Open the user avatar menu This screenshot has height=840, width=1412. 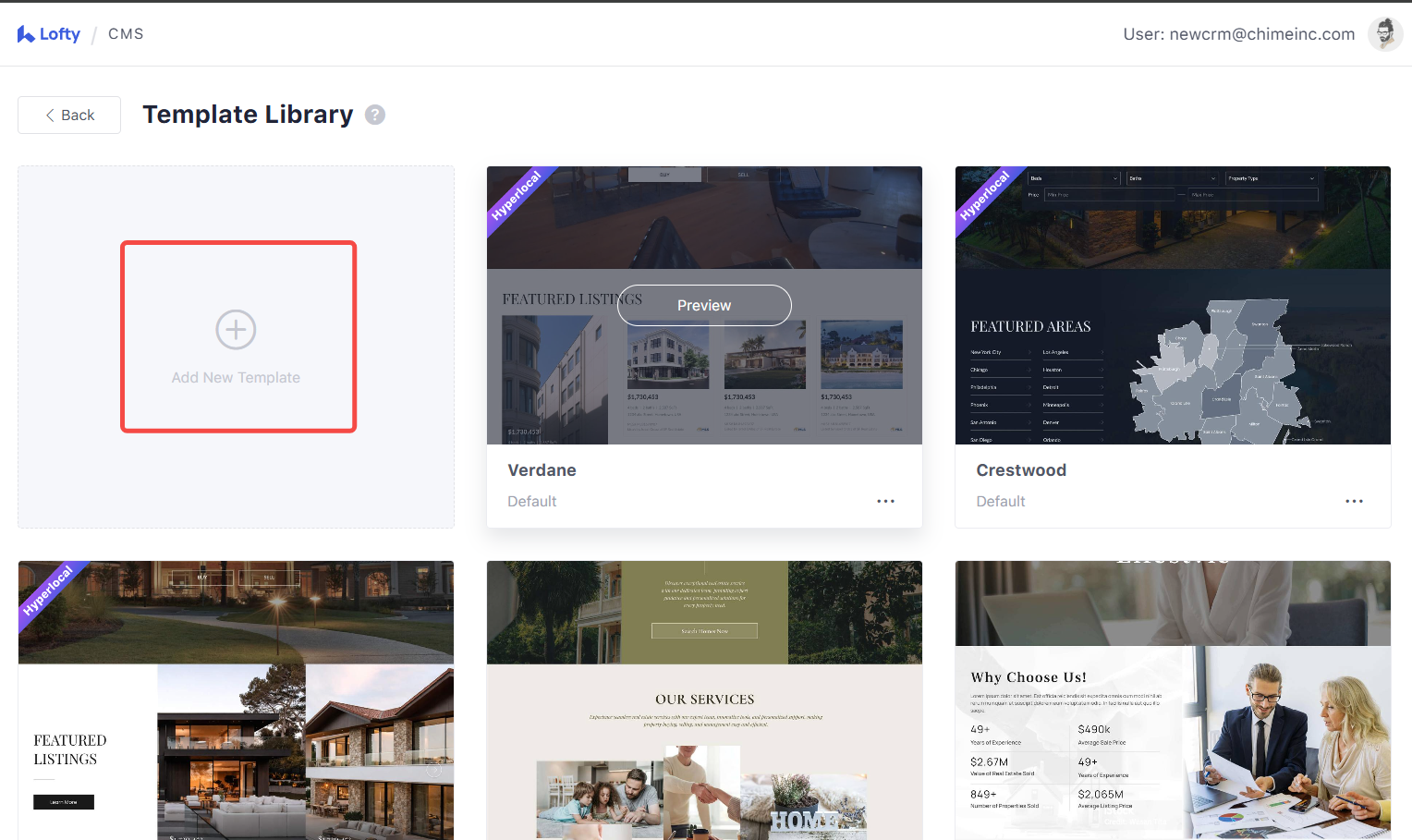[1384, 34]
